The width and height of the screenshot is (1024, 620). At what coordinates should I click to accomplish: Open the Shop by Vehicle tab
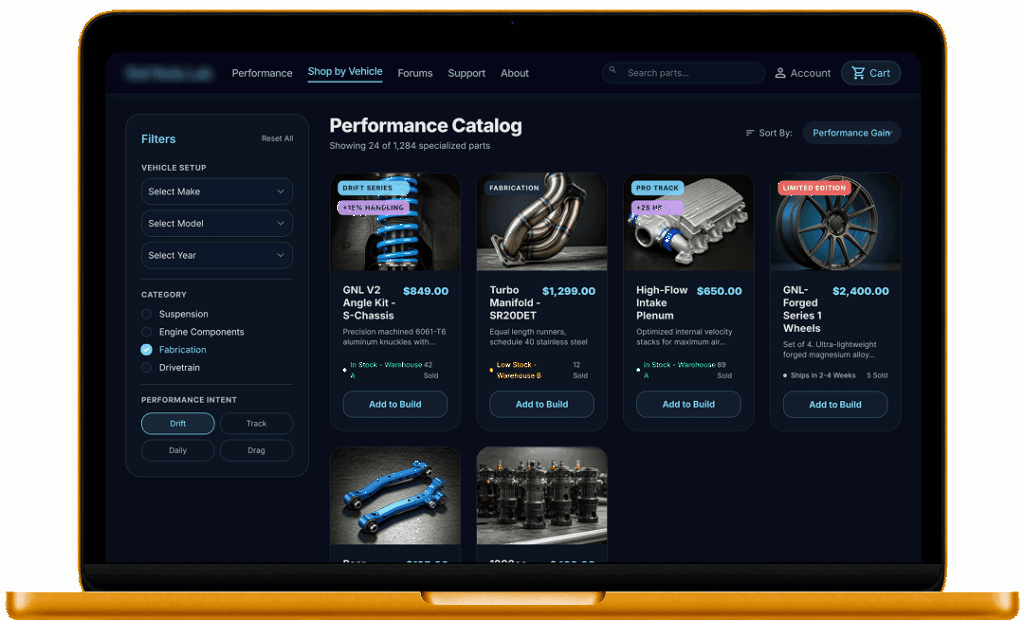(x=345, y=72)
